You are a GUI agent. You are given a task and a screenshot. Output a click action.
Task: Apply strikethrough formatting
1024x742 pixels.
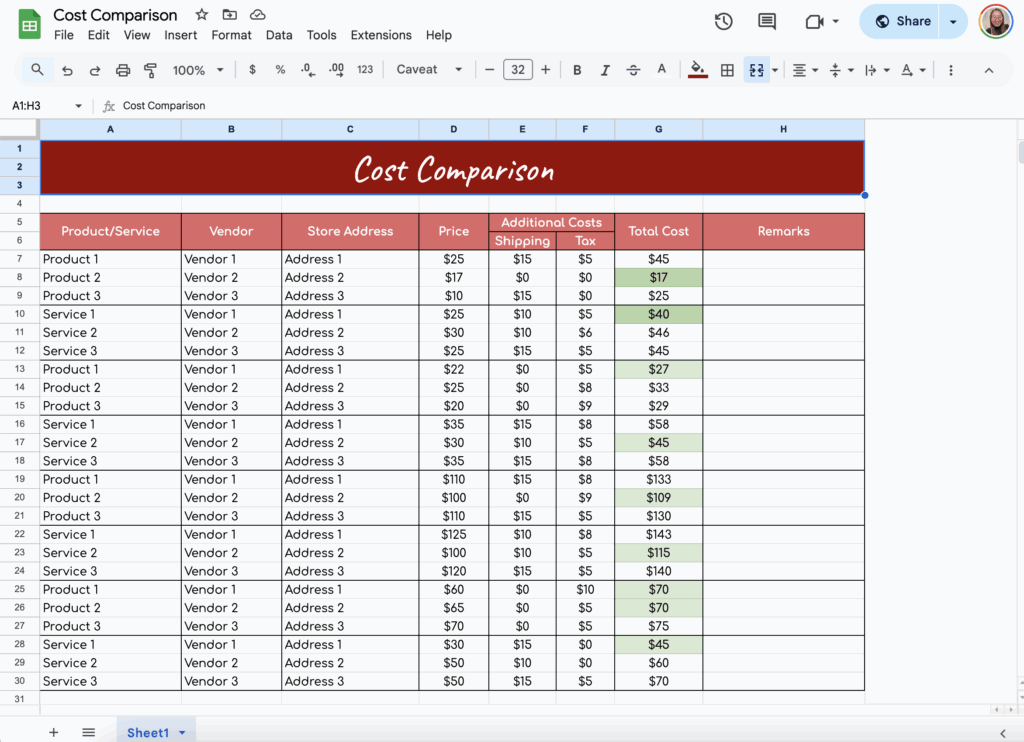point(633,71)
